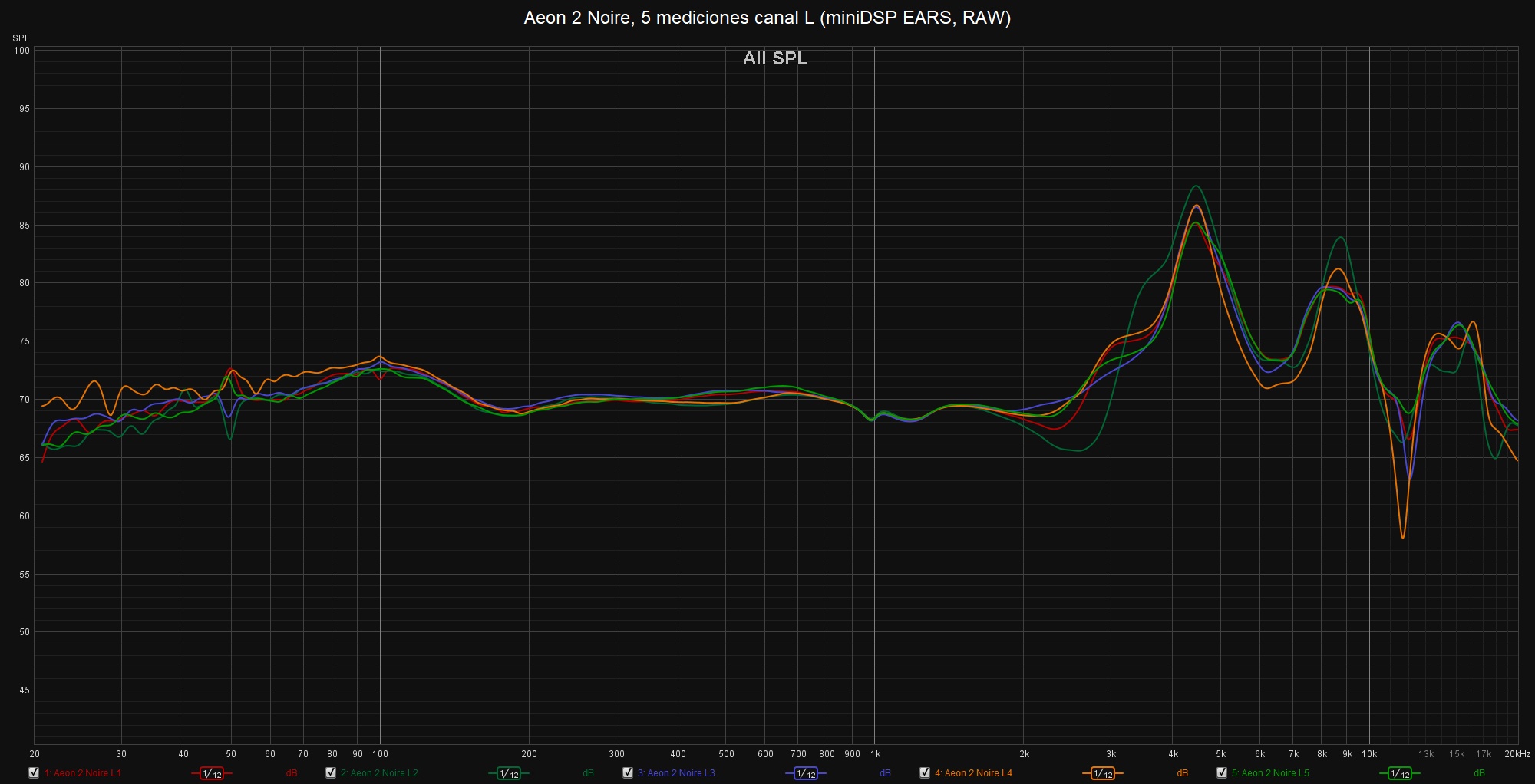Click the '3: Aeon 2 Noire L3' legend name

(x=676, y=773)
